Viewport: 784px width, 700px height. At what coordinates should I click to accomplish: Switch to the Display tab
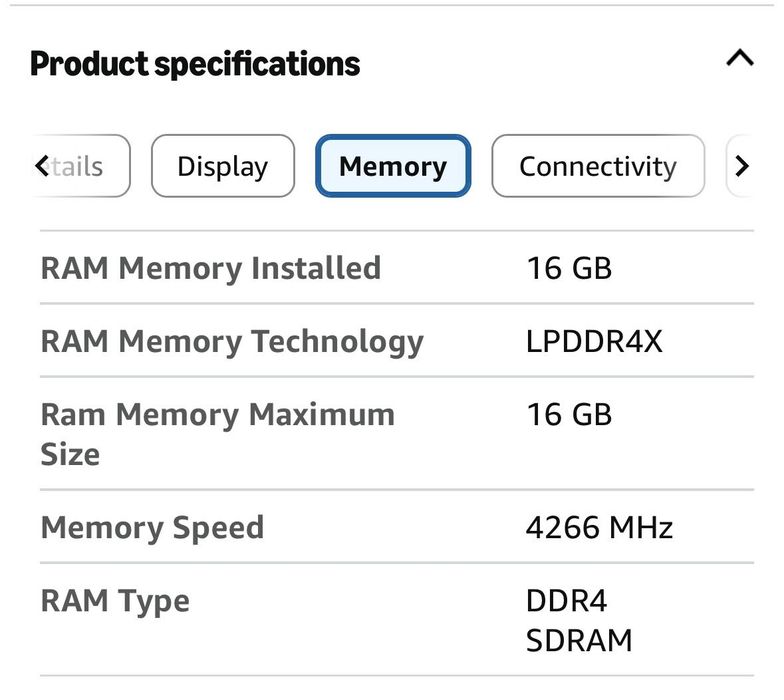(223, 166)
